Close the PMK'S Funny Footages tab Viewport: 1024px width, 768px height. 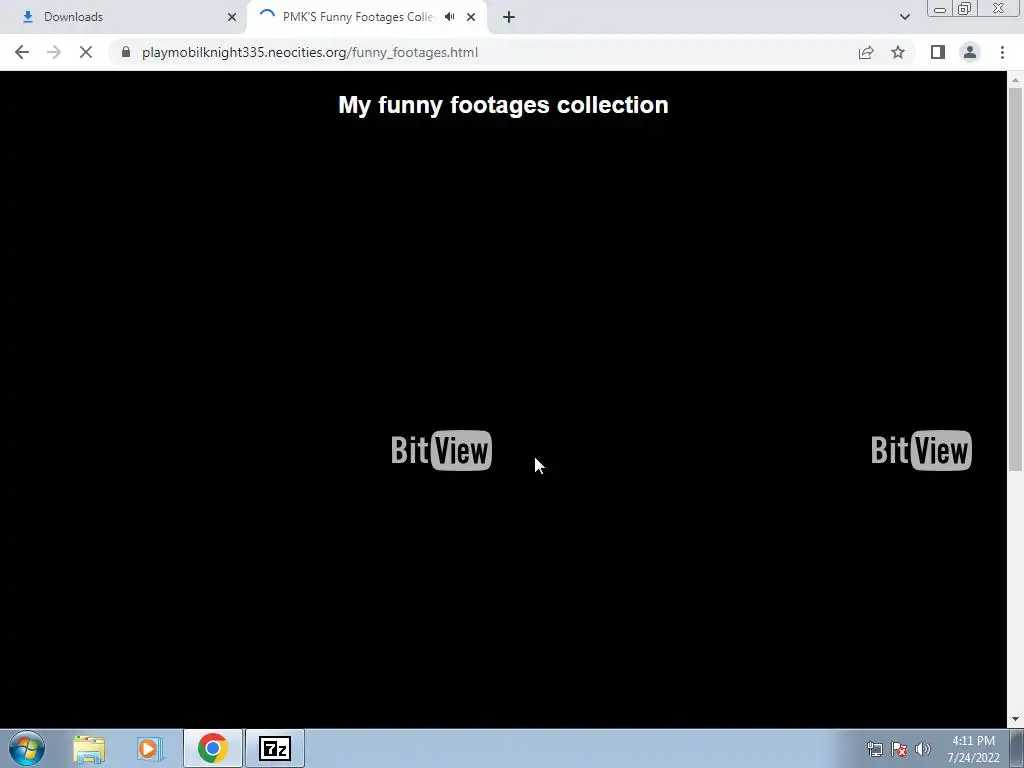tap(471, 17)
